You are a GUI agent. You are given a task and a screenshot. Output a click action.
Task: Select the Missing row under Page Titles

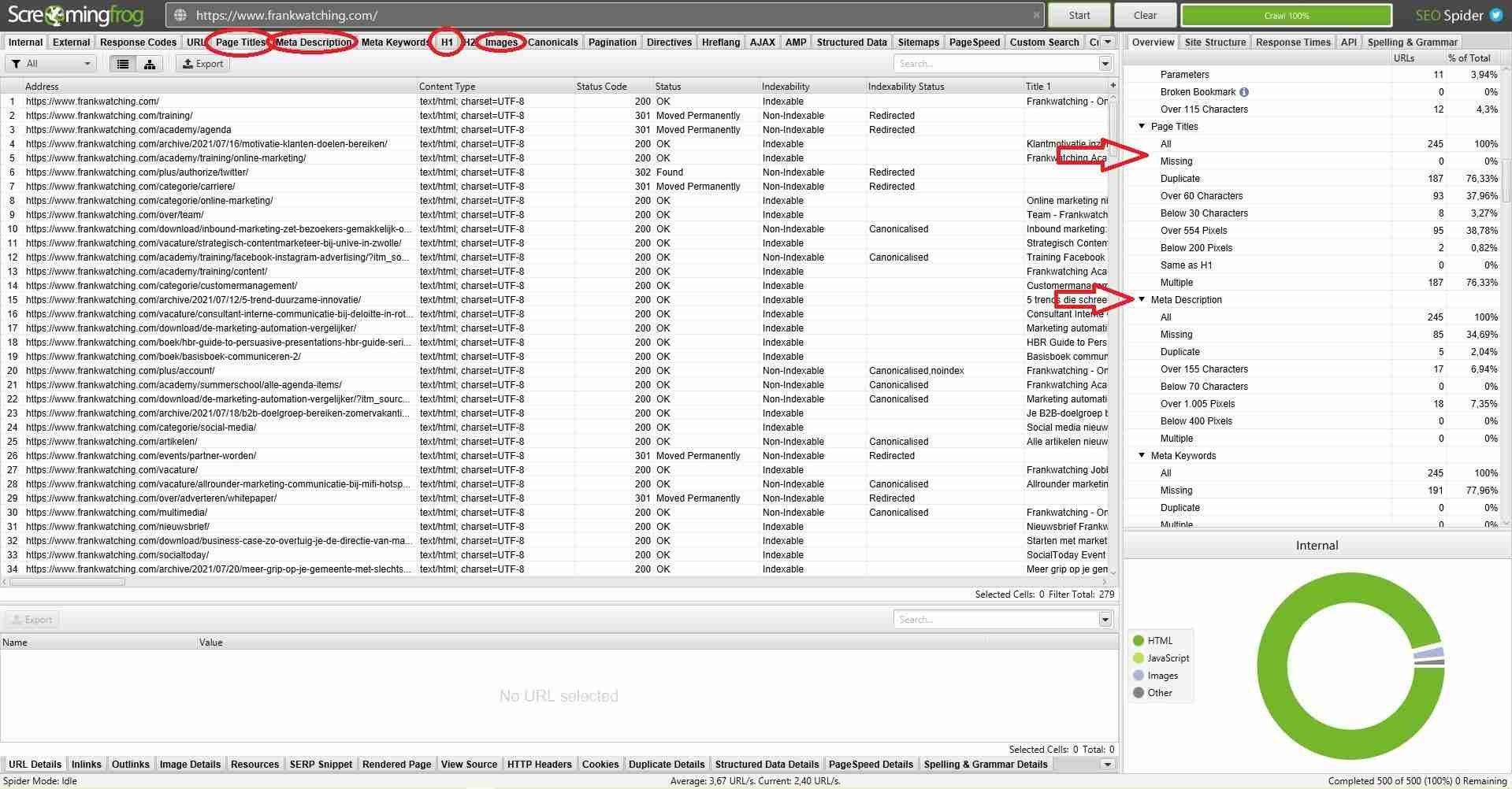(x=1312, y=161)
